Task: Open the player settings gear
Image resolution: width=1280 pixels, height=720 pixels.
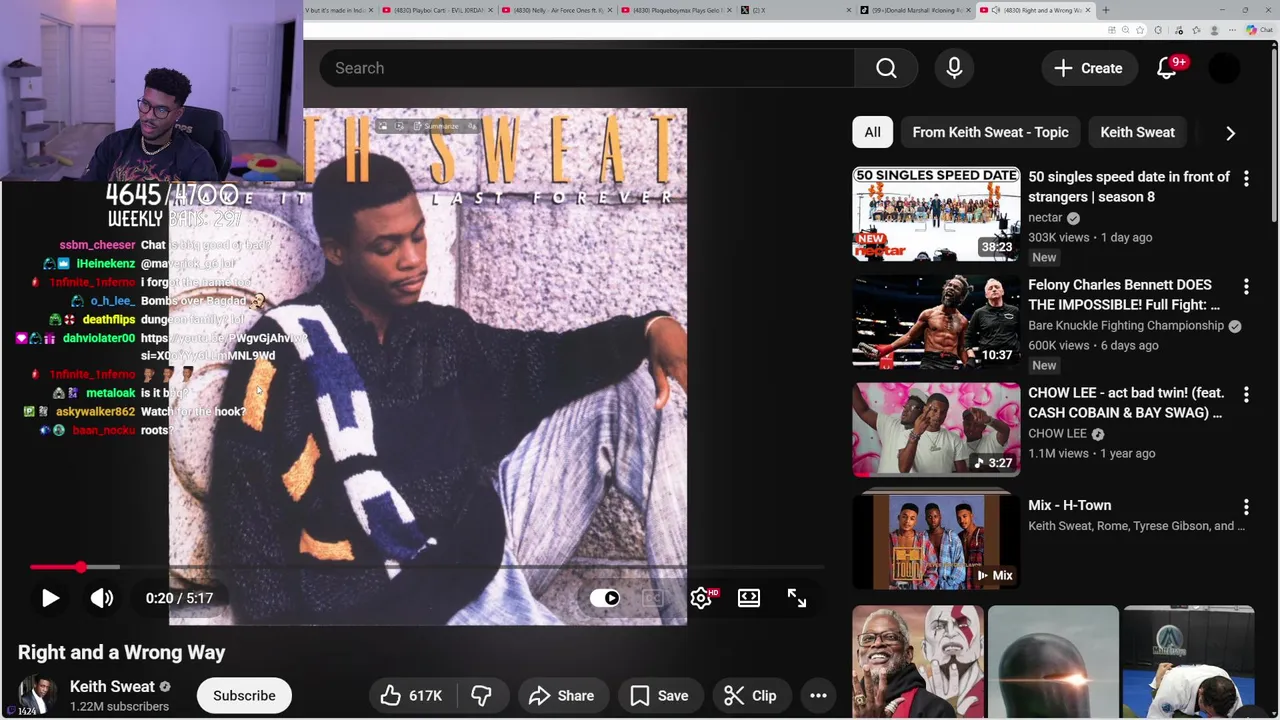Action: pos(701,598)
